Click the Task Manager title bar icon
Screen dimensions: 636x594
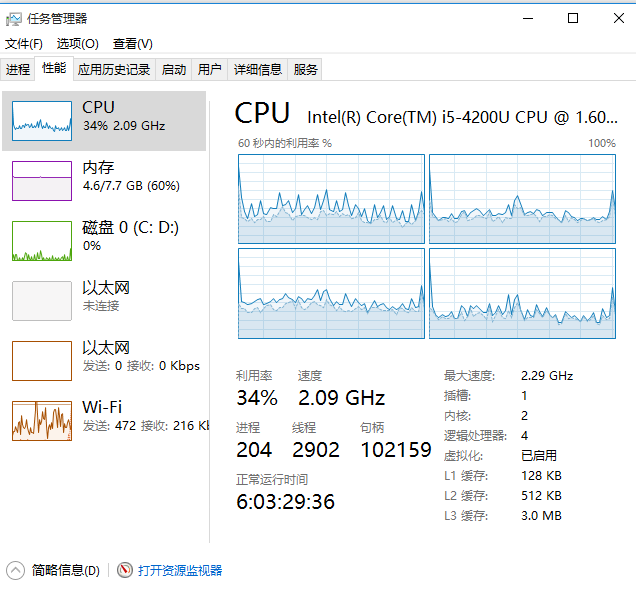(15, 18)
